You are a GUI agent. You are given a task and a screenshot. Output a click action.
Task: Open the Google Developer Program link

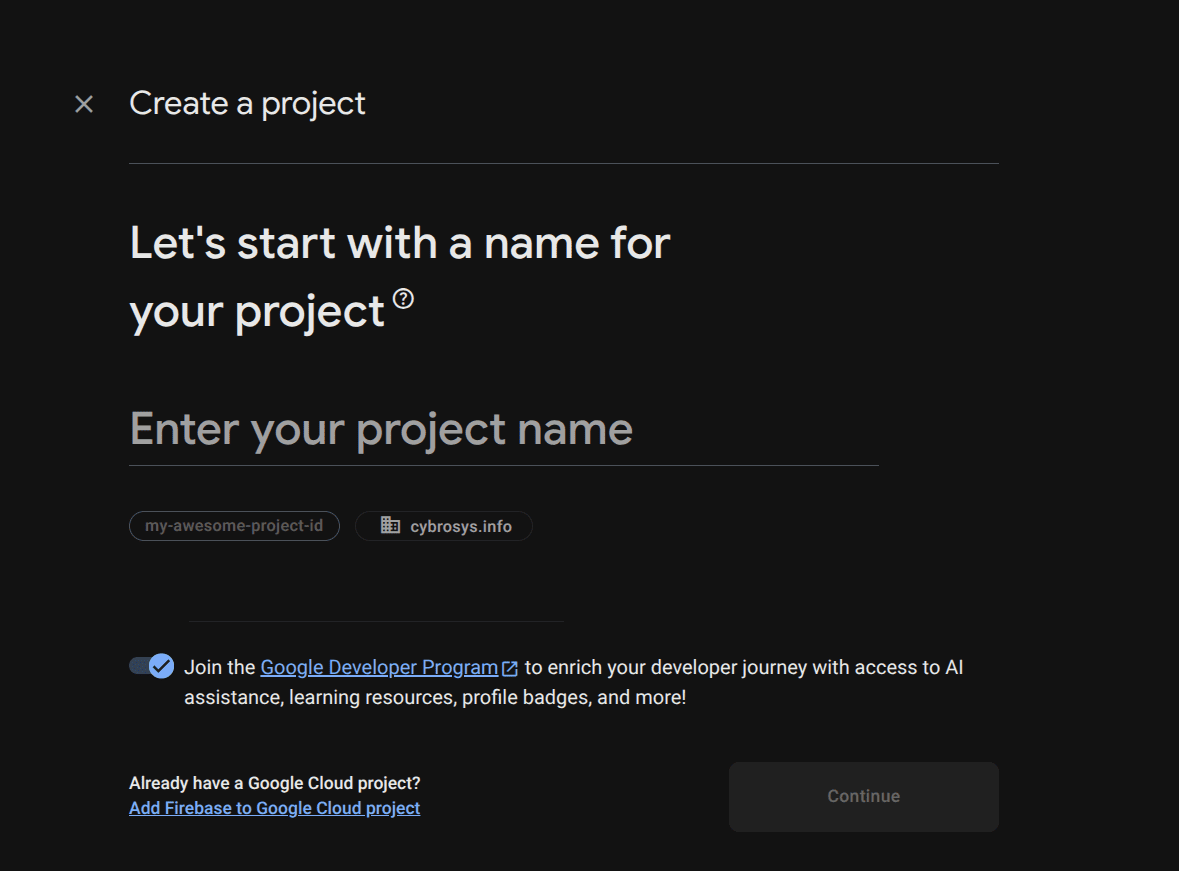click(379, 667)
